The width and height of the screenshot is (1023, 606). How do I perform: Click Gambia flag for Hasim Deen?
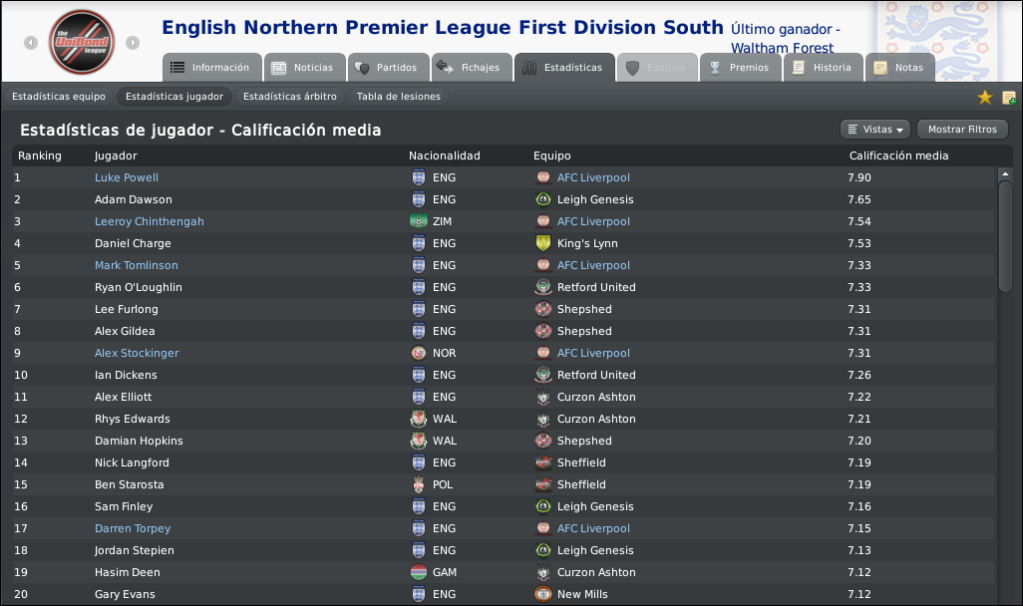(x=418, y=572)
